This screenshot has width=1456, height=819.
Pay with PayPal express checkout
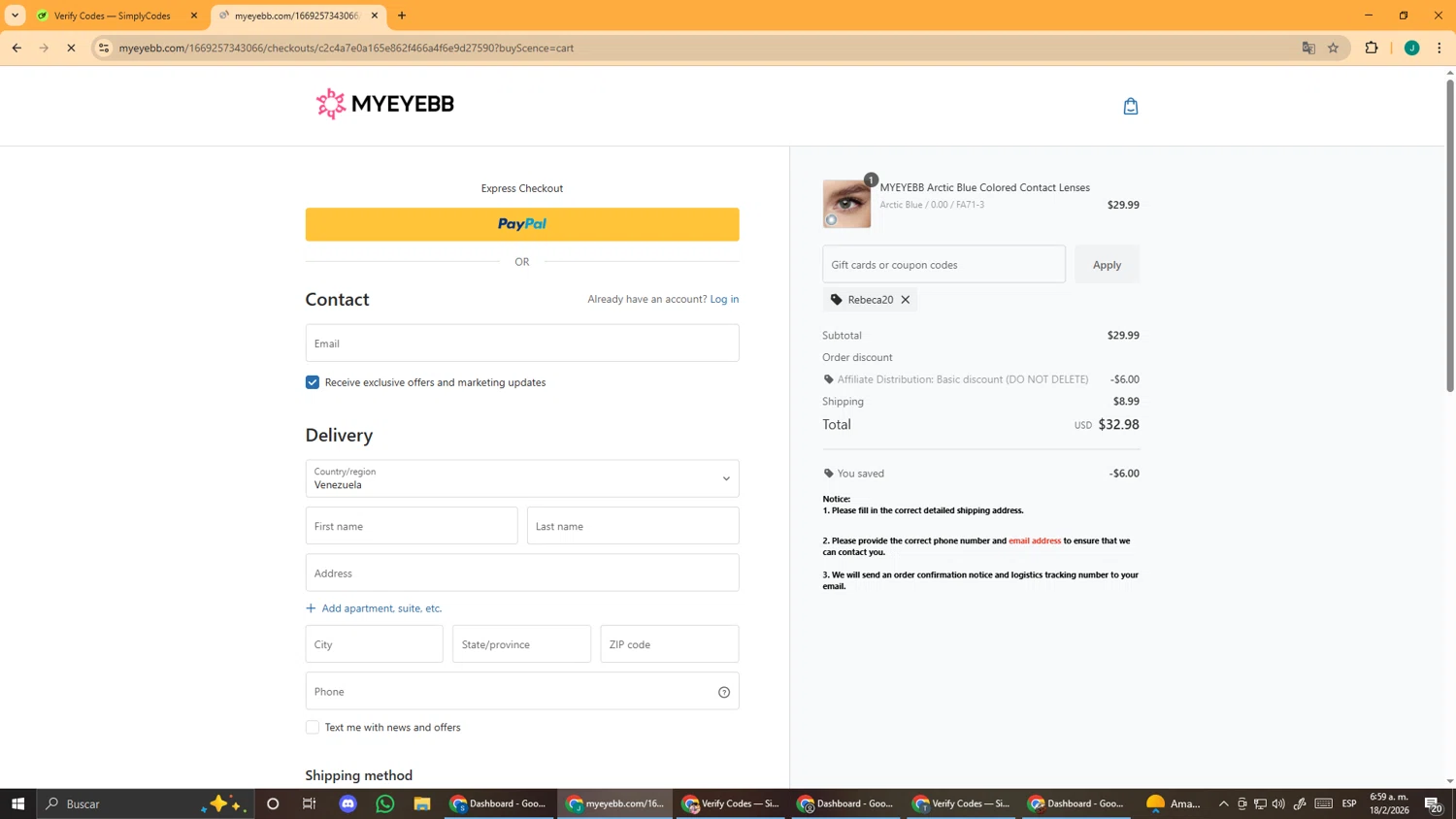pos(522,224)
